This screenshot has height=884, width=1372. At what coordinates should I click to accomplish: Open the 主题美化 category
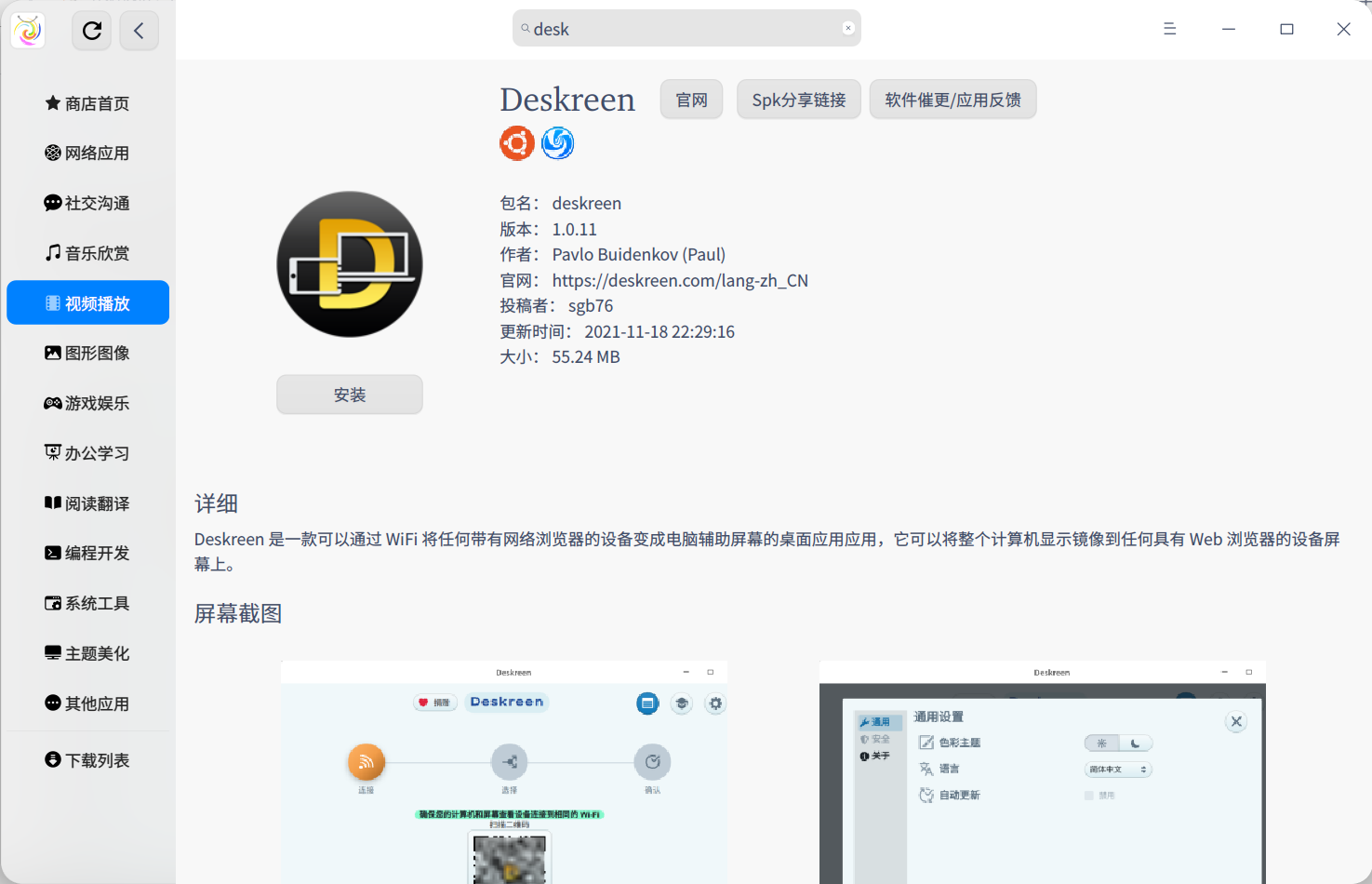coord(88,653)
